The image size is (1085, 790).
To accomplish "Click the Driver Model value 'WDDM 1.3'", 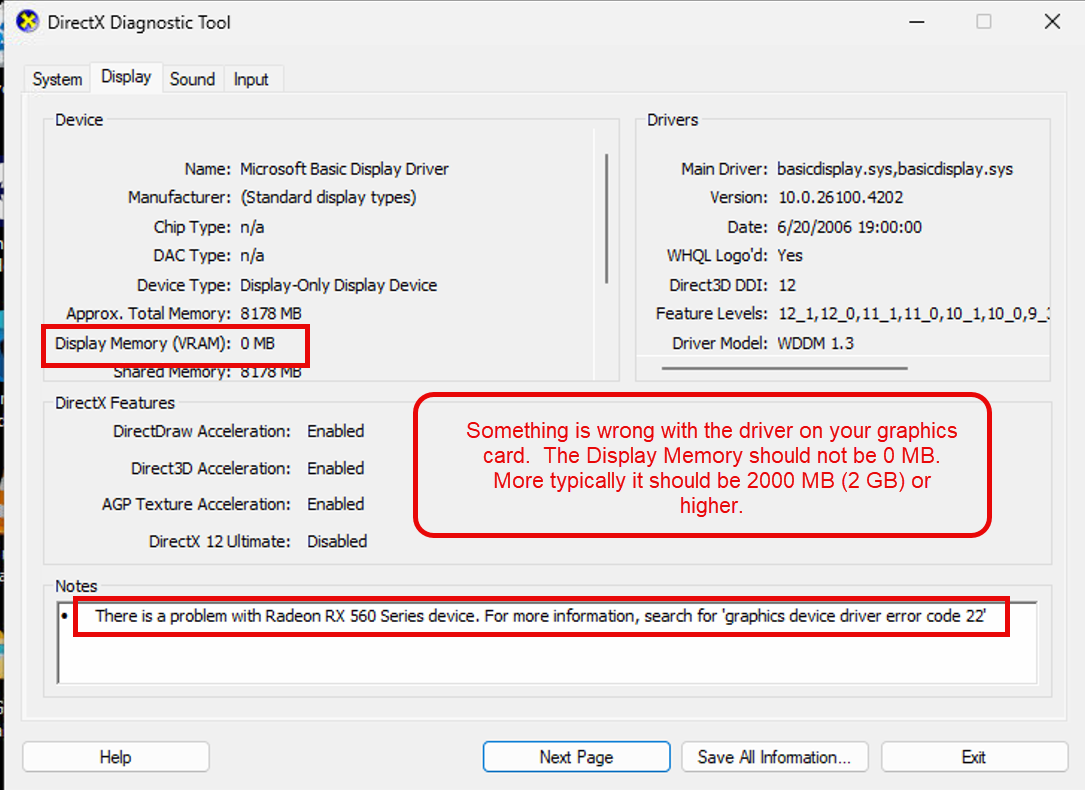I will [815, 343].
